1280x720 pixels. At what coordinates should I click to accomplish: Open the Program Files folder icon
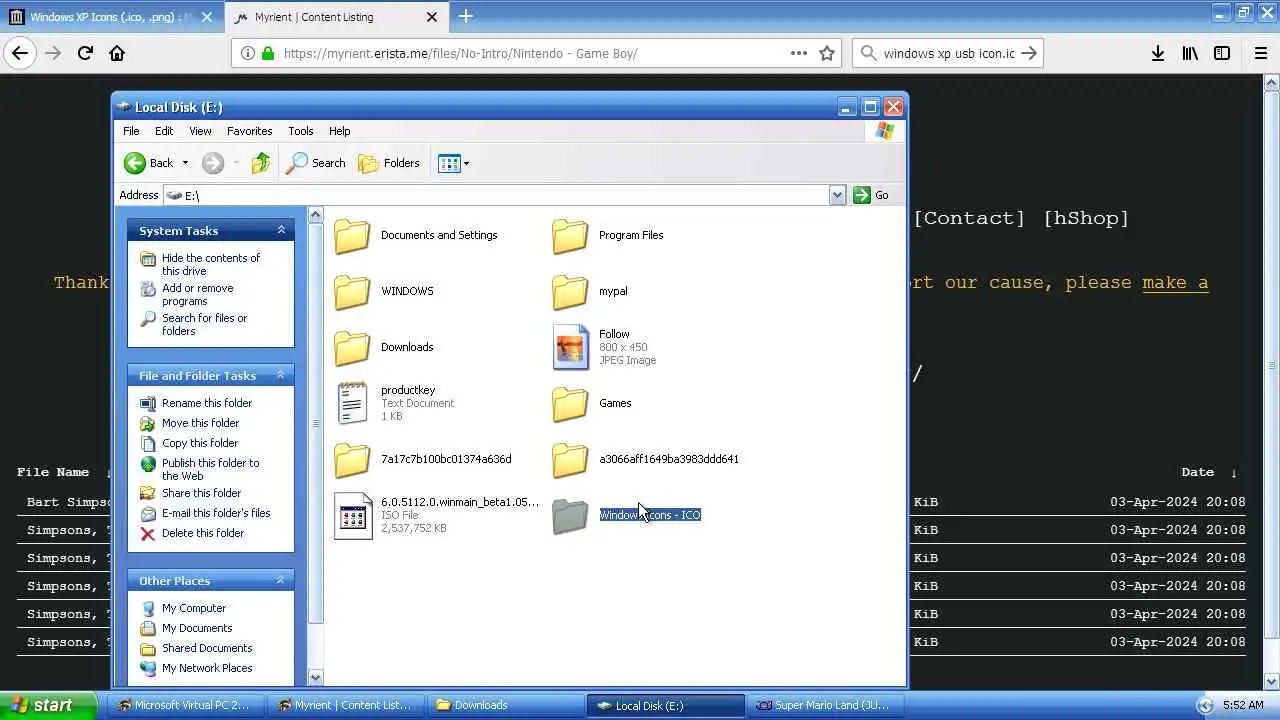[570, 236]
